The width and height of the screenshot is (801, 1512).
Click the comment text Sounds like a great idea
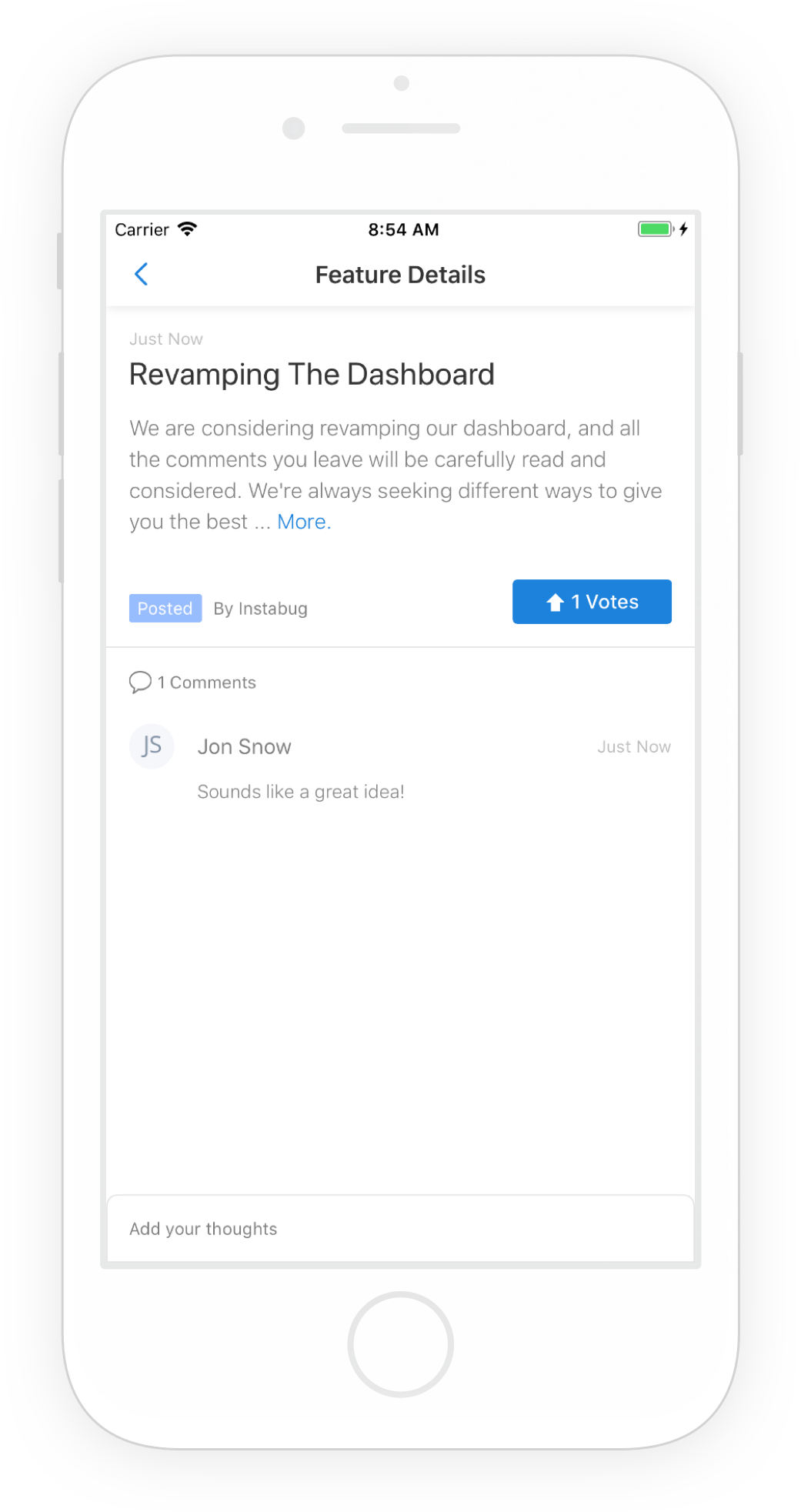pos(301,792)
